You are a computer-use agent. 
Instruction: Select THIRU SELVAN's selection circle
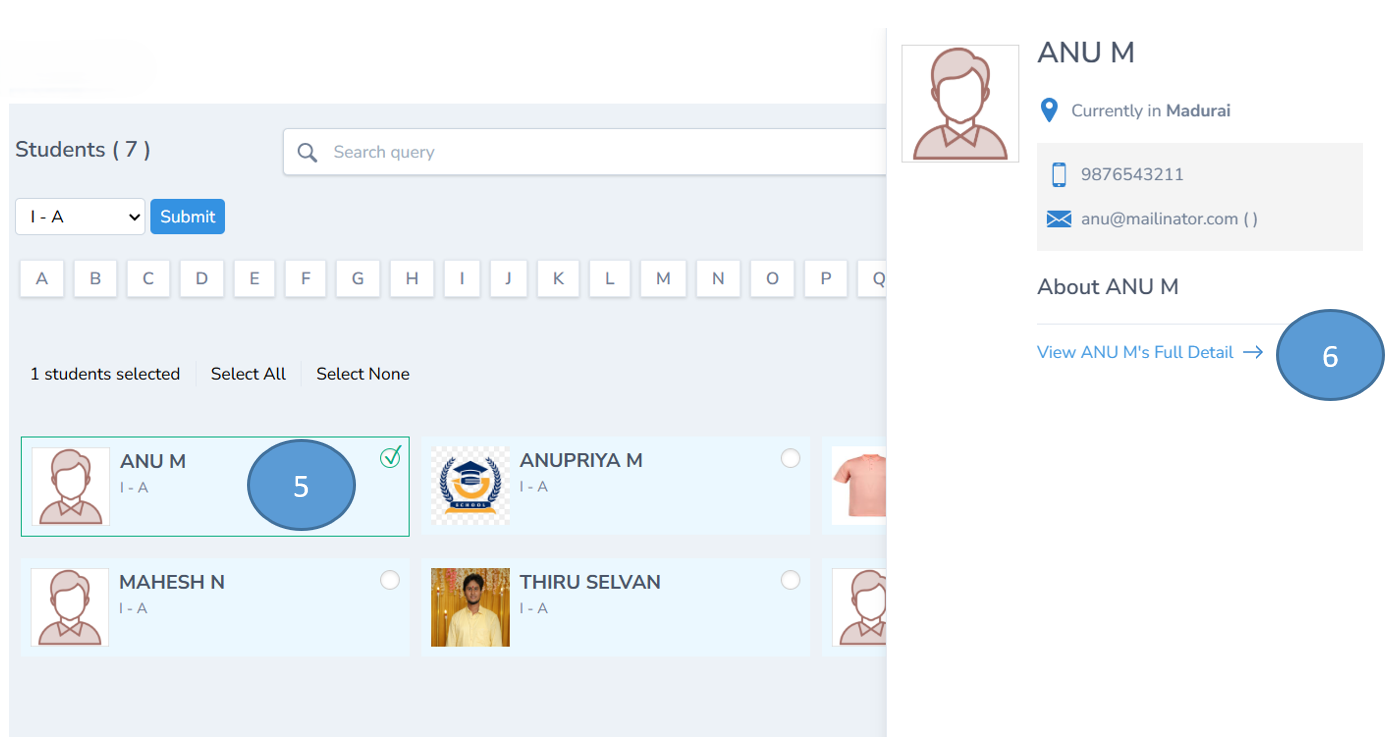(x=791, y=580)
